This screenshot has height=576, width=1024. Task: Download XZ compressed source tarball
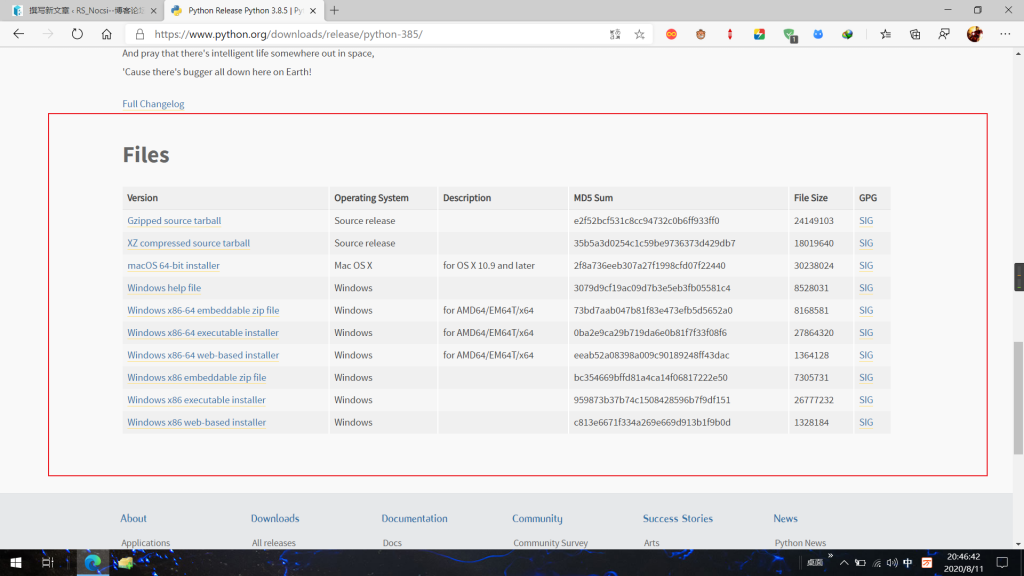188,243
